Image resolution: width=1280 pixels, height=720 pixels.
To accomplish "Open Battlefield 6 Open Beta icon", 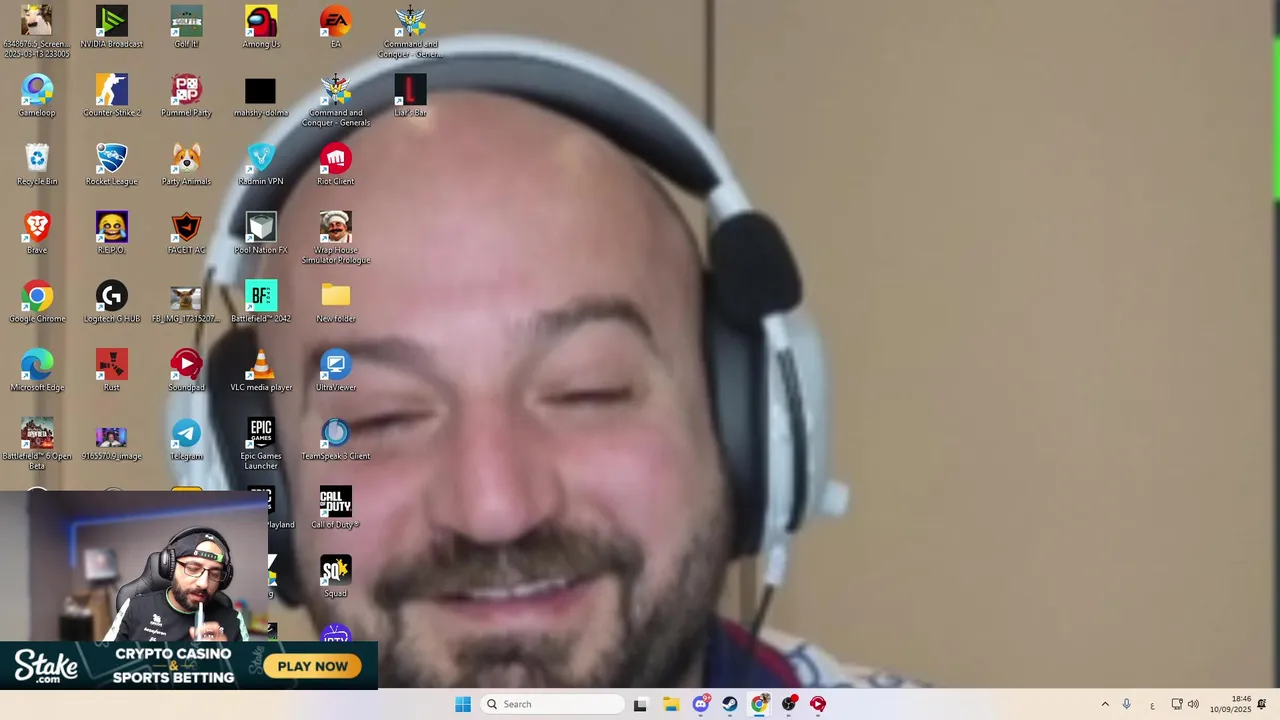I will [37, 444].
